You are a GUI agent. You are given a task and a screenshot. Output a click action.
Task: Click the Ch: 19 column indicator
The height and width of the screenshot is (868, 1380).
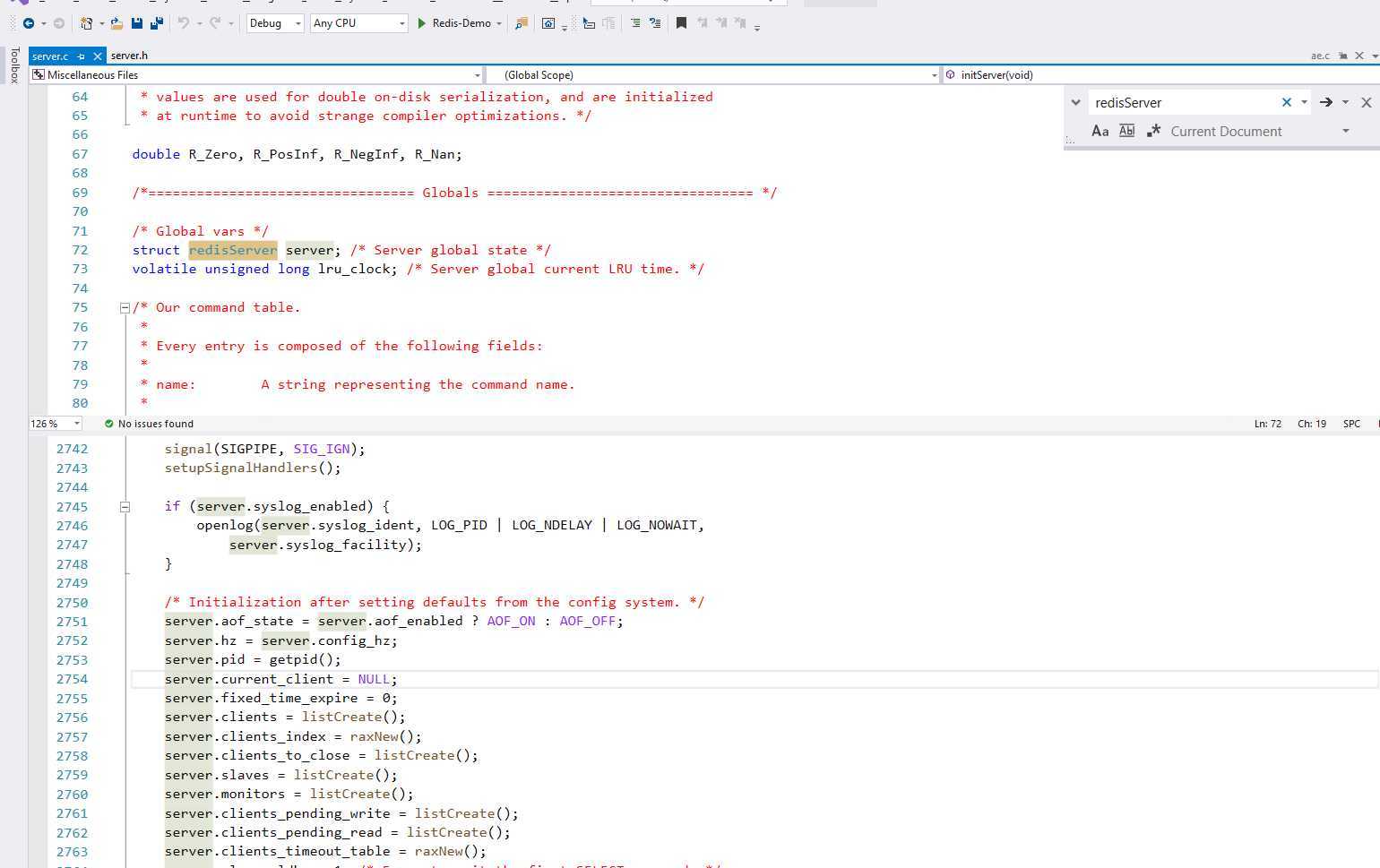click(x=1312, y=424)
